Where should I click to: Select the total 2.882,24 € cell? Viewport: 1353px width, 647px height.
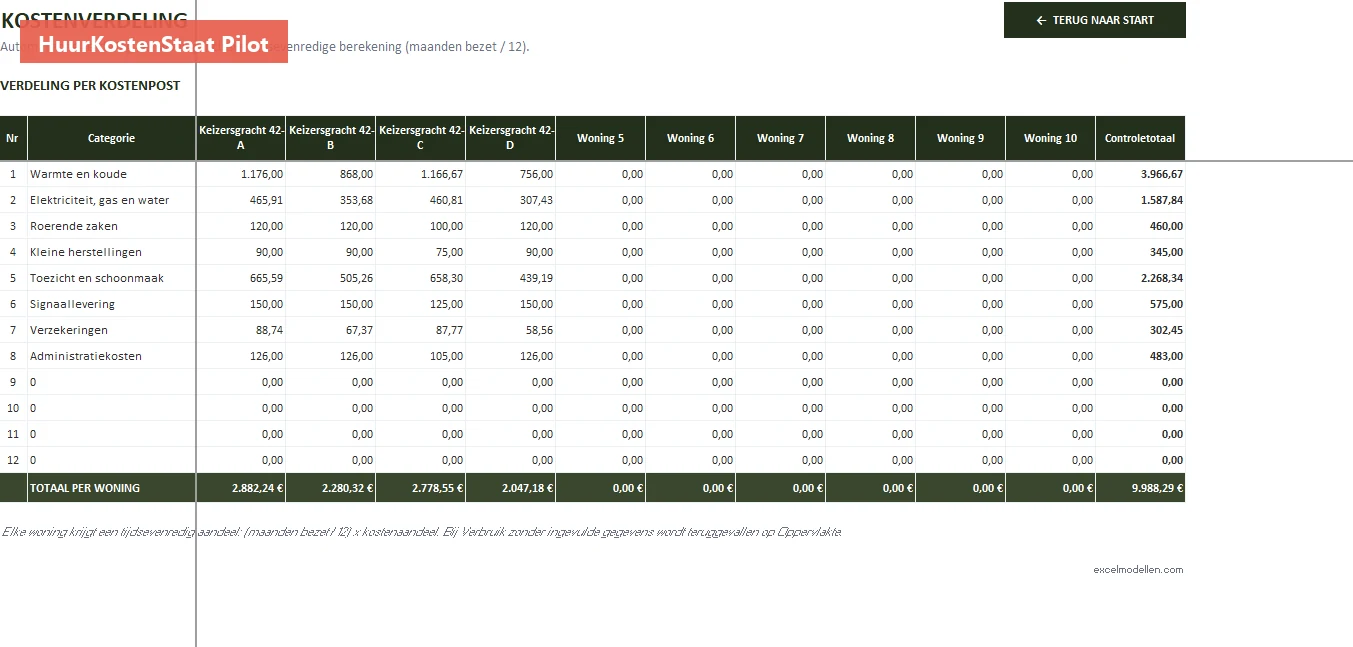241,488
